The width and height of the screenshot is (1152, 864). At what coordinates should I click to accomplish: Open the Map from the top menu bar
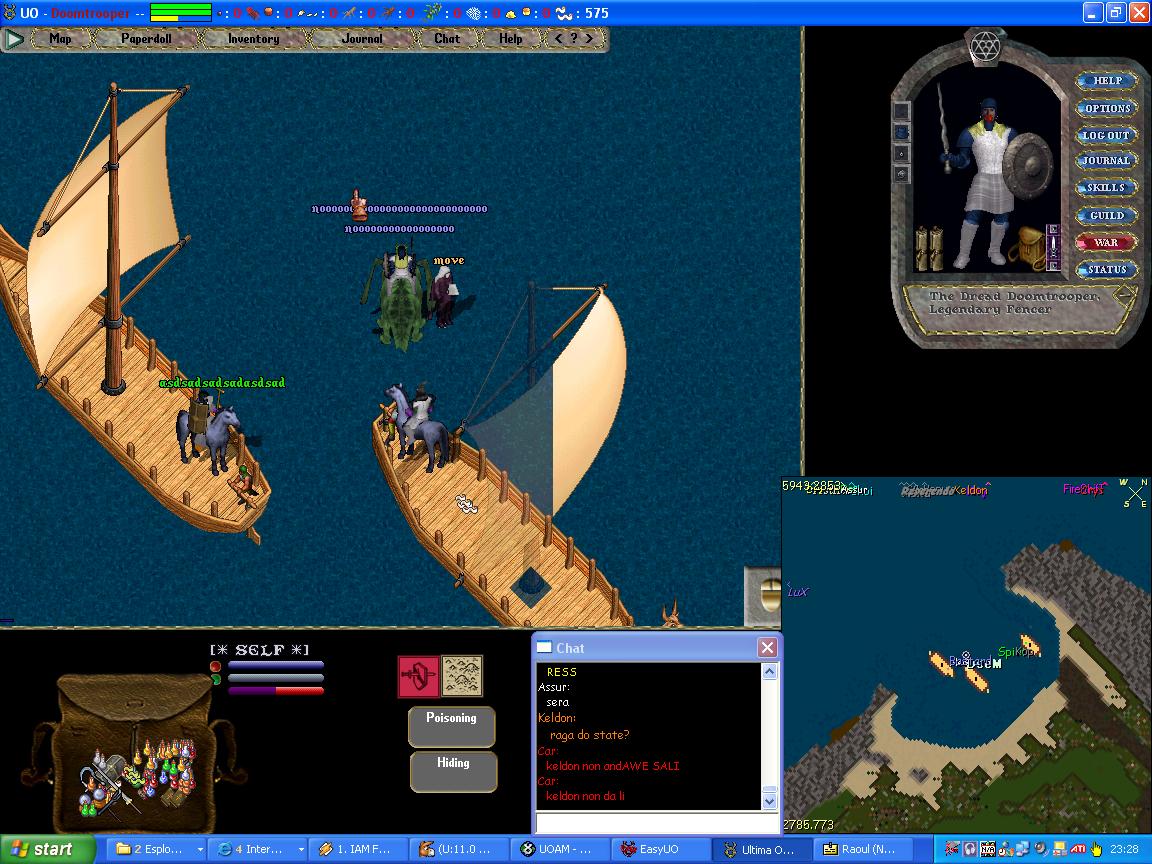pyautogui.click(x=60, y=39)
